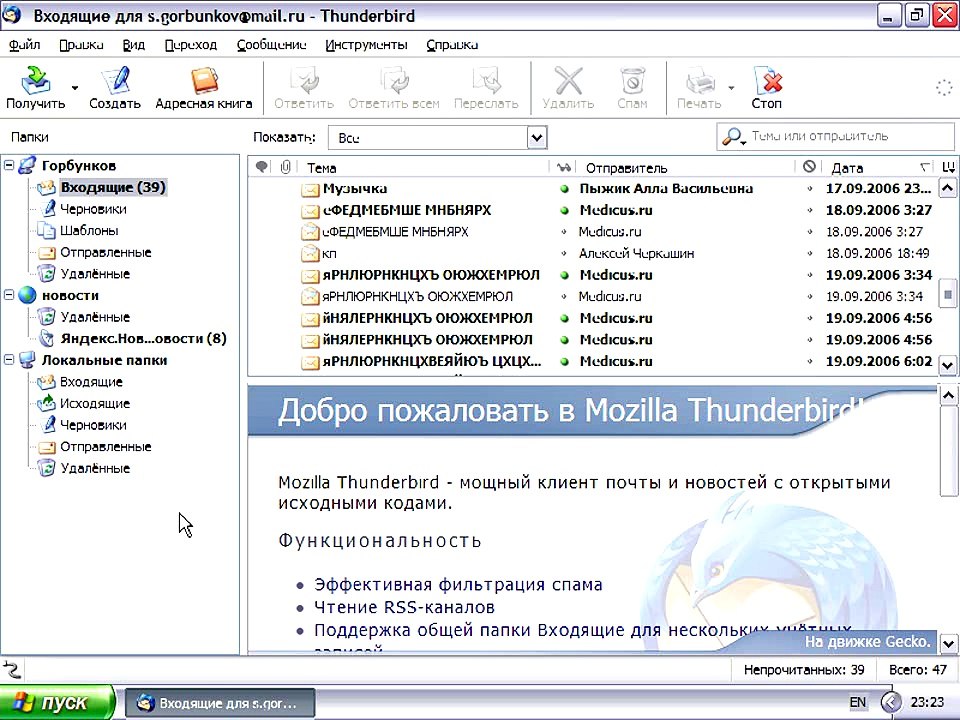Open the column picker button
The width and height of the screenshot is (960, 720).
(948, 167)
